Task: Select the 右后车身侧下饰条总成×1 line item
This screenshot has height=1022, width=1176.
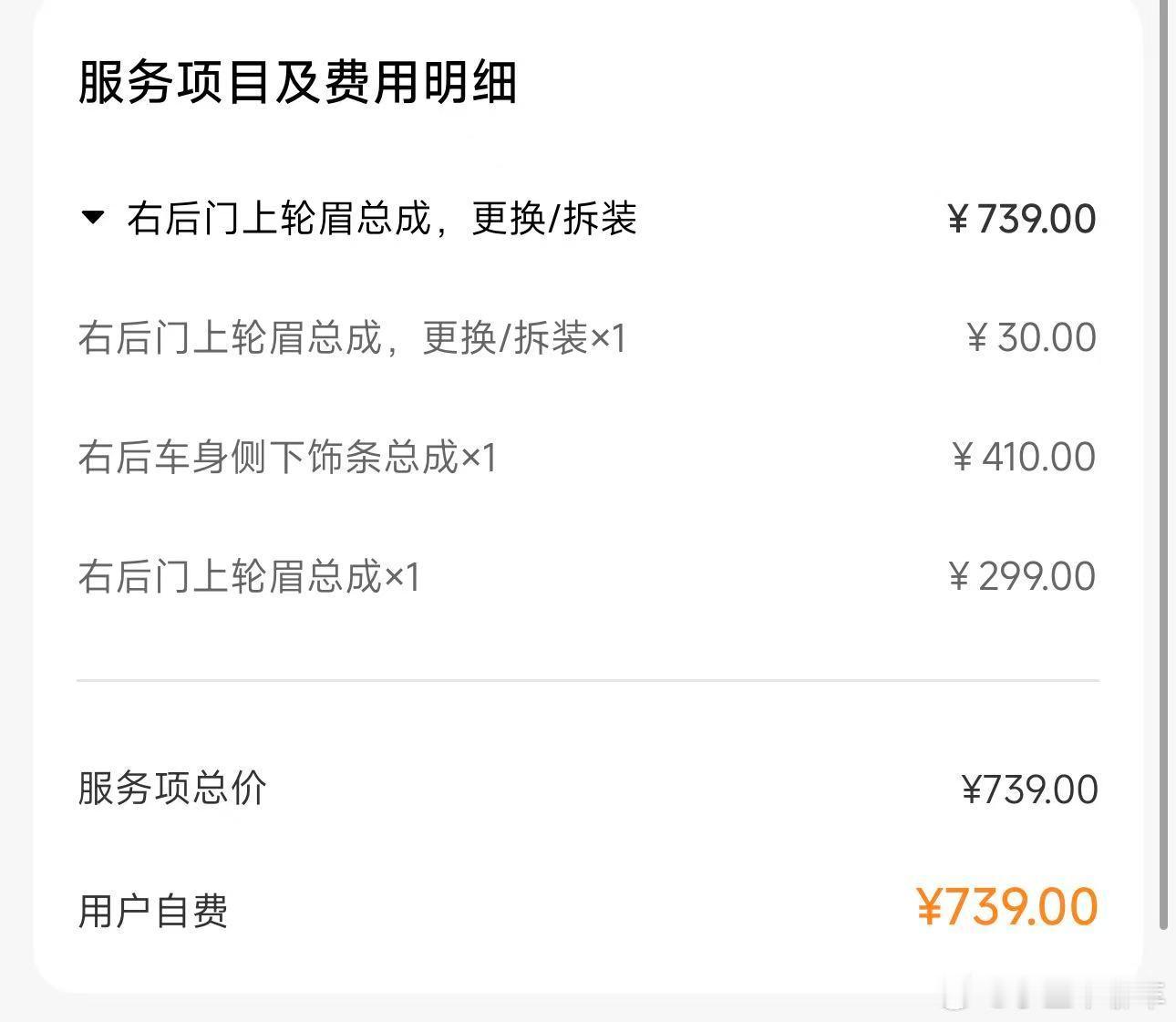Action: tap(286, 458)
